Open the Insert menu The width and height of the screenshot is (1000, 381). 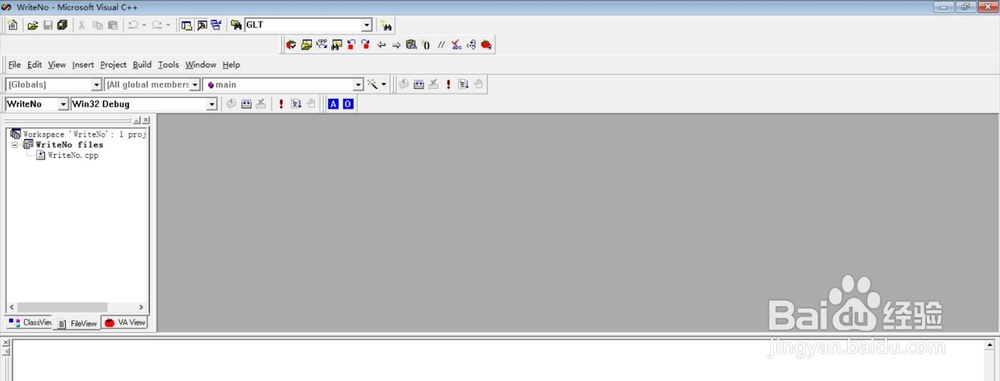coord(83,64)
